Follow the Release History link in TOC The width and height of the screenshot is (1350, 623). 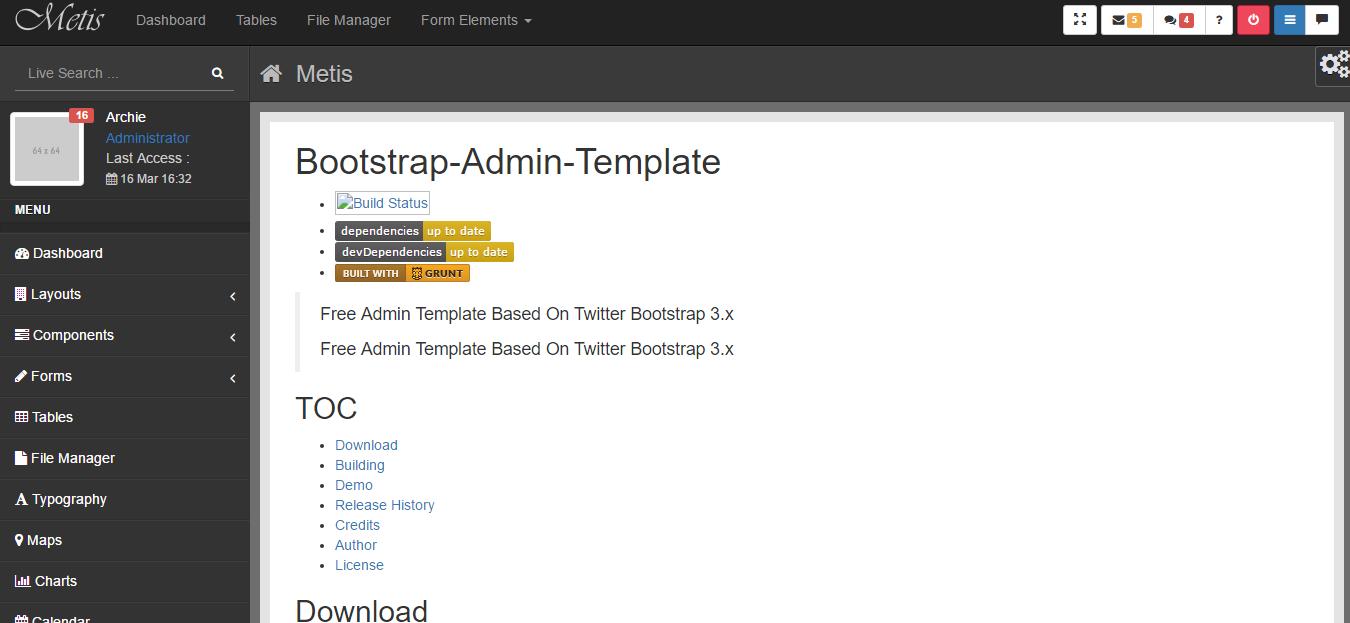pyautogui.click(x=385, y=505)
